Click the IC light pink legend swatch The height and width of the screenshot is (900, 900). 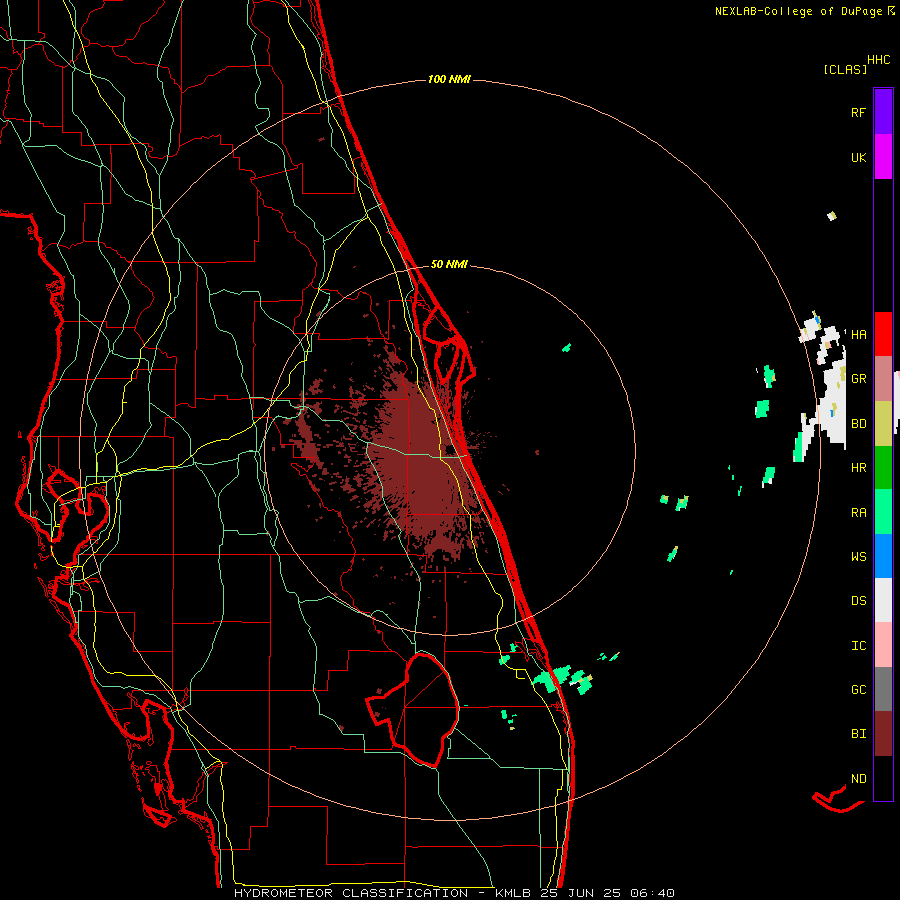pyautogui.click(x=883, y=645)
